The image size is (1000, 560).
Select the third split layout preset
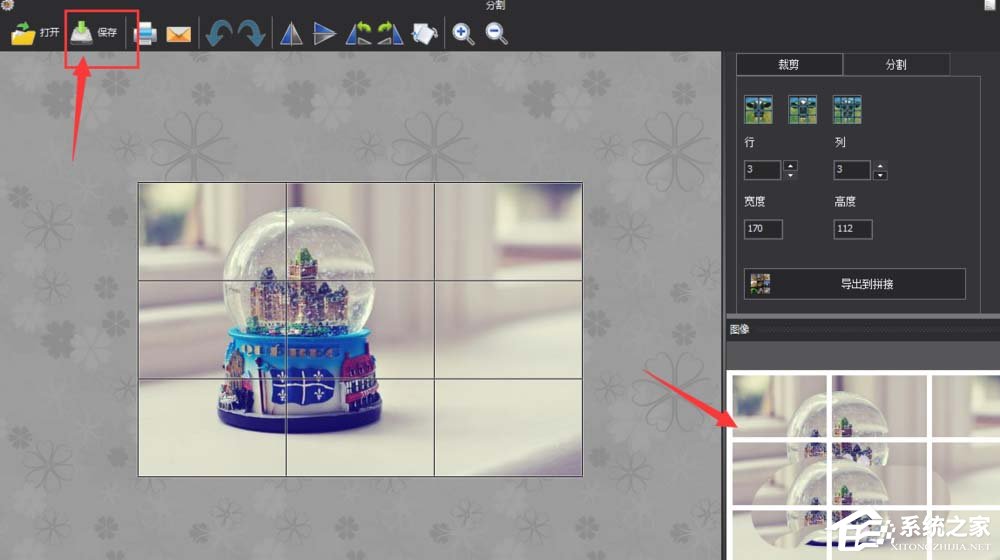[x=847, y=110]
